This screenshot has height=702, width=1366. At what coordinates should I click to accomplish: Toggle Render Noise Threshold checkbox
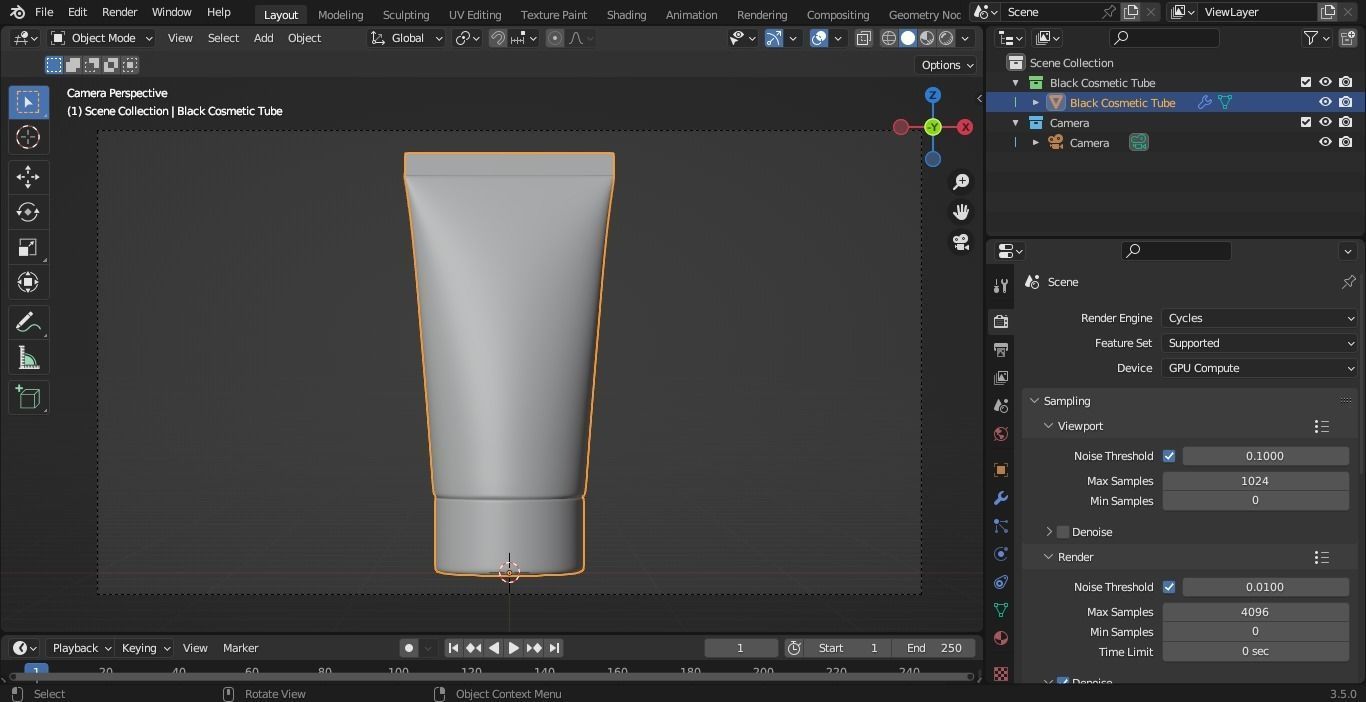(1169, 587)
